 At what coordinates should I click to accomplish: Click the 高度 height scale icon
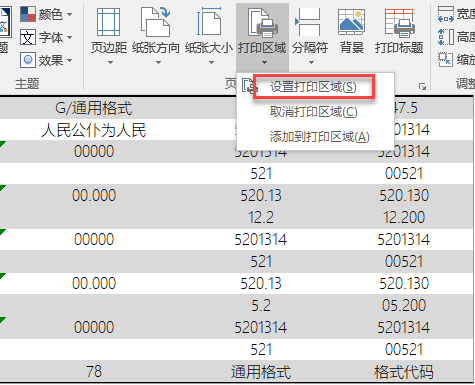(446, 37)
